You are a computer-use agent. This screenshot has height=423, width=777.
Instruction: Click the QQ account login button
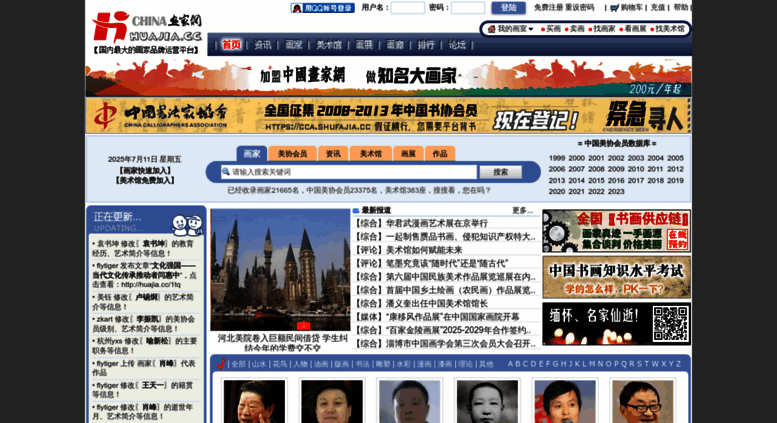pos(323,8)
